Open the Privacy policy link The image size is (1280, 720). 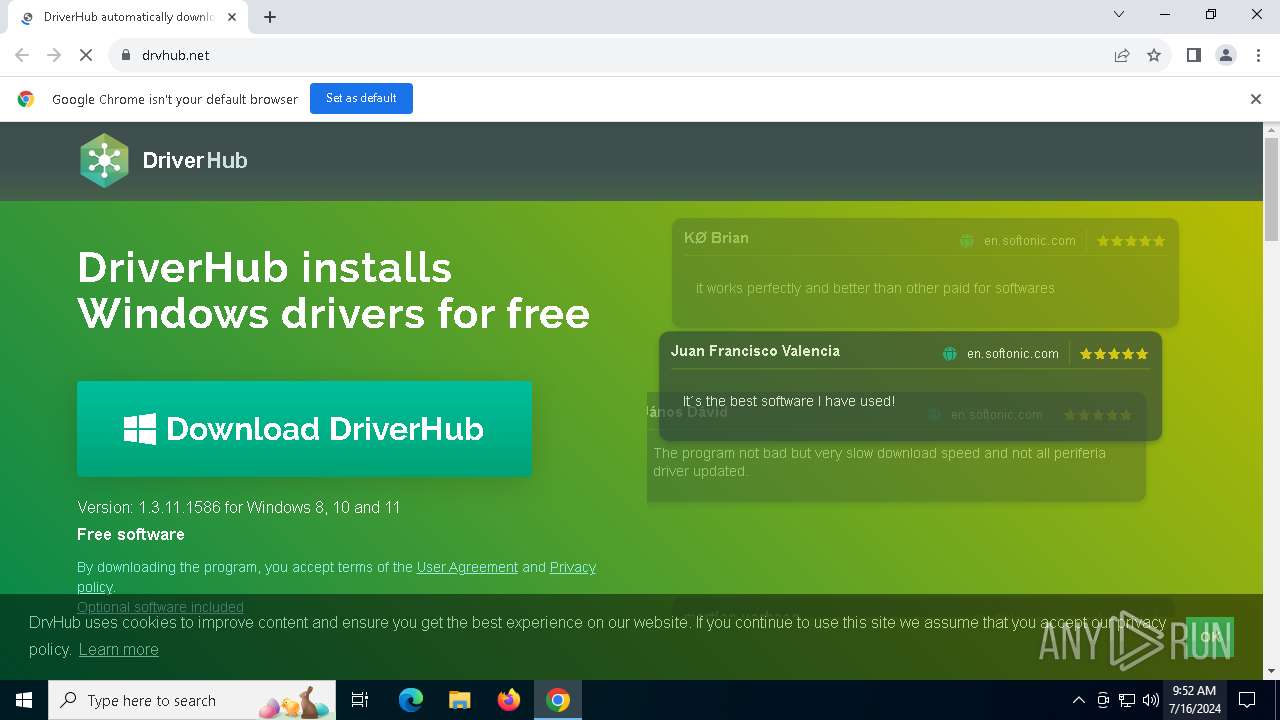pos(573,567)
